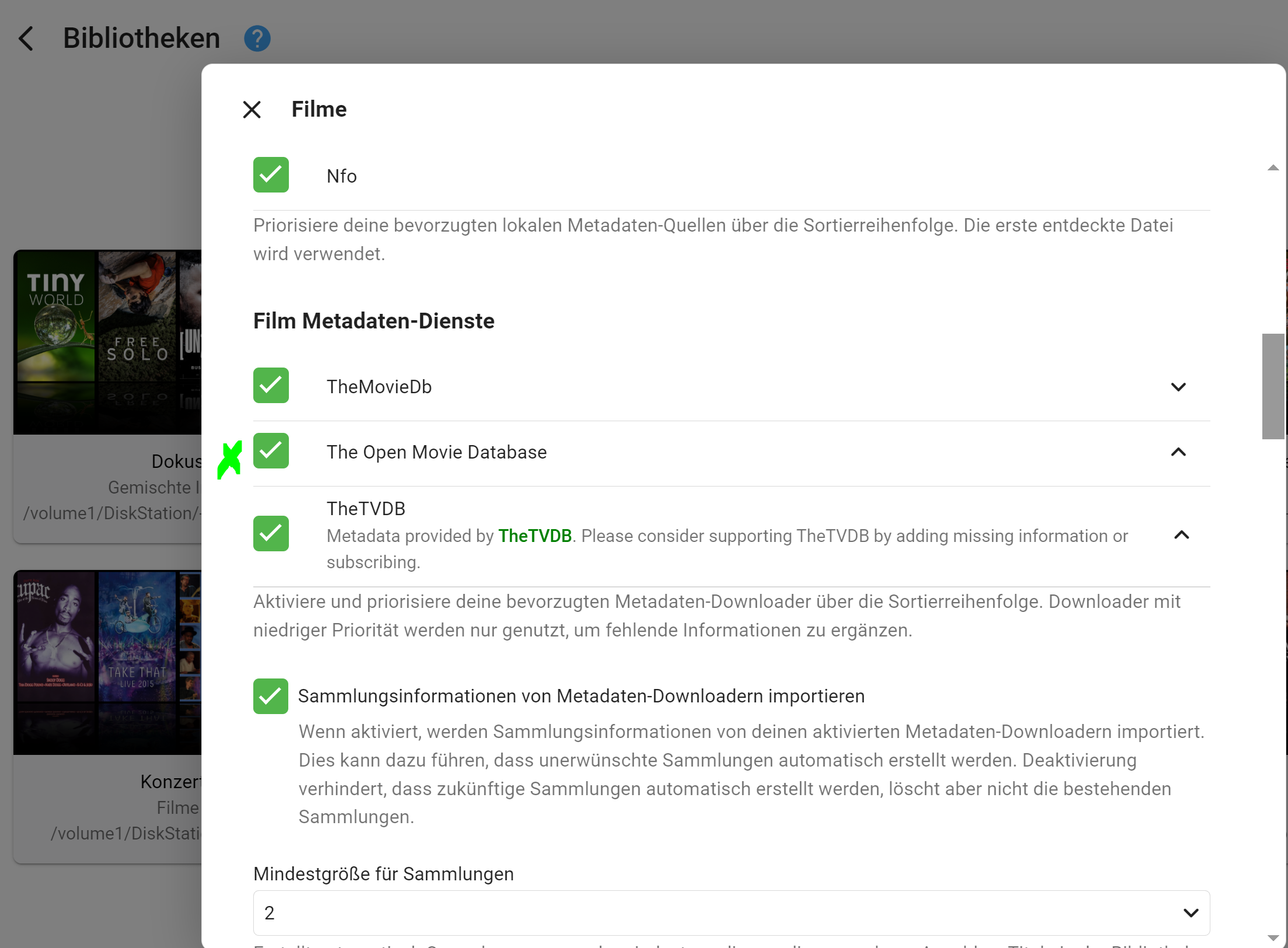The height and width of the screenshot is (948, 1288).
Task: Open the Dokus library thumbnail
Action: pos(107,342)
